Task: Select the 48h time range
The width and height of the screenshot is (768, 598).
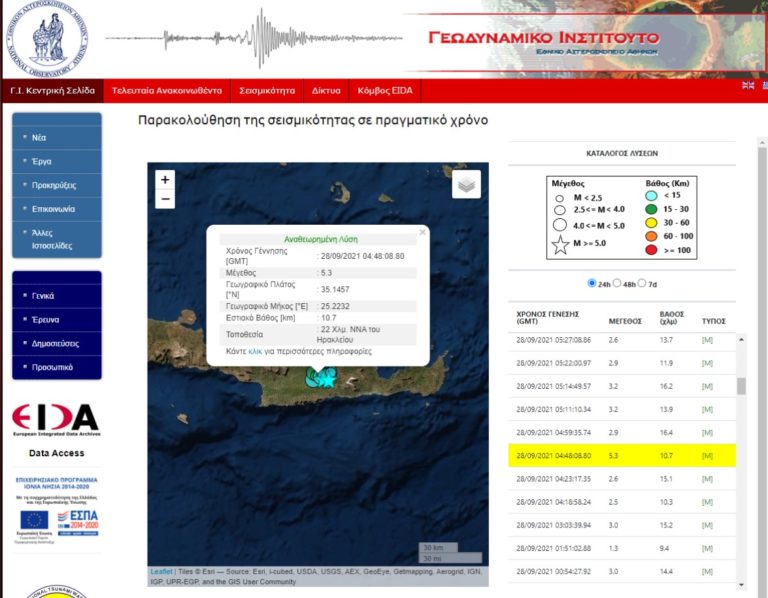Action: (617, 283)
